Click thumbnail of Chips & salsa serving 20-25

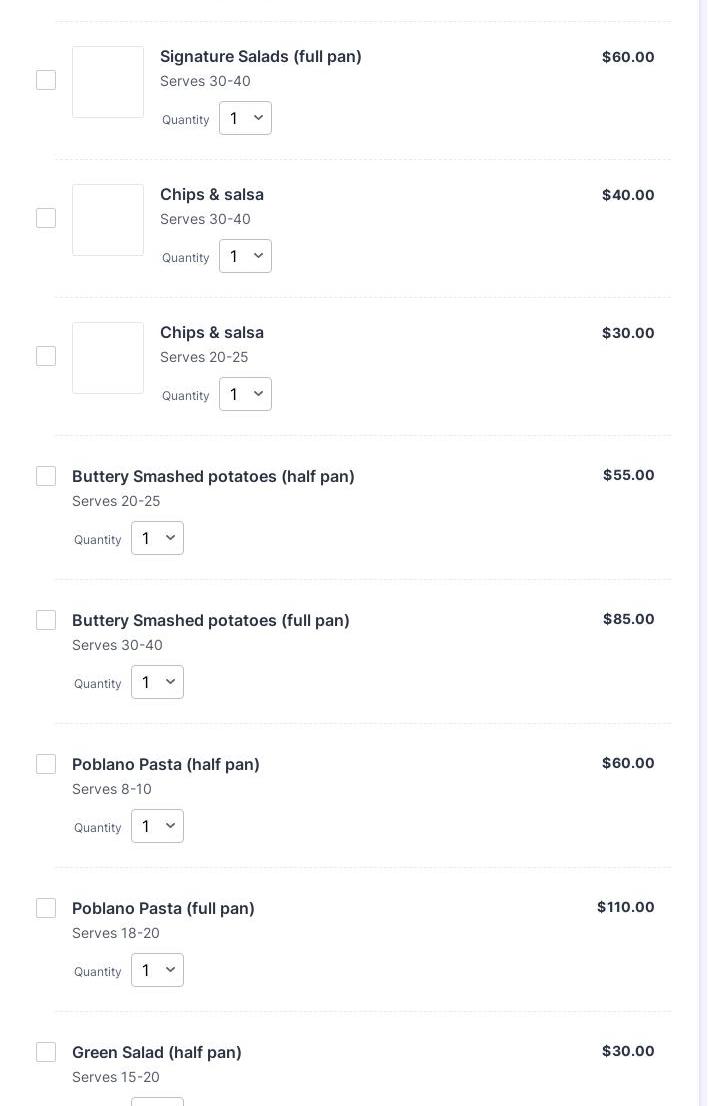pyautogui.click(x=108, y=358)
